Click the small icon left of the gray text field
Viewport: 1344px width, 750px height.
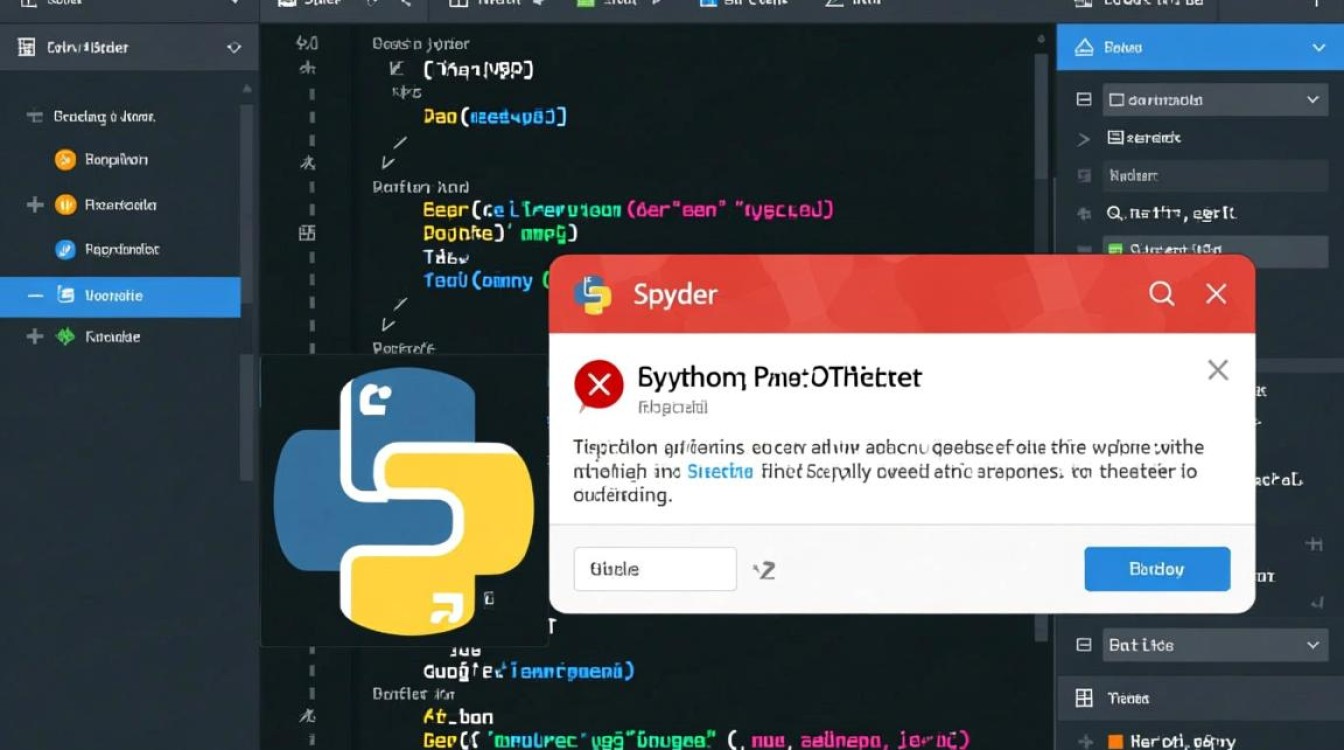[1083, 176]
